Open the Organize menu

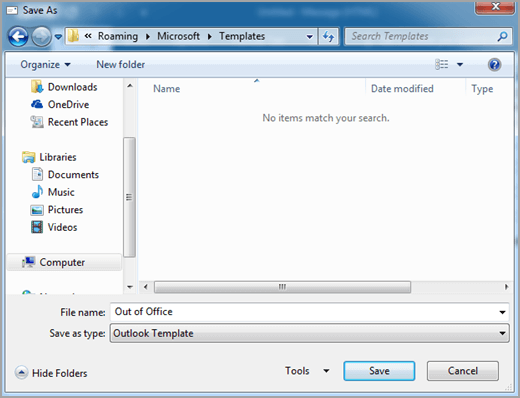[x=45, y=64]
